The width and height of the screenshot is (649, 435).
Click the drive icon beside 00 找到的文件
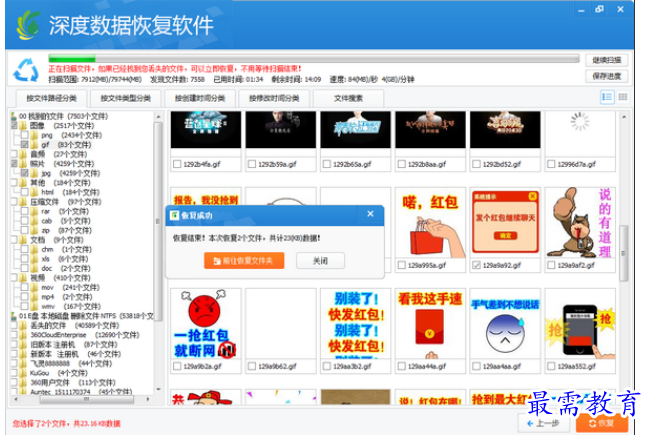point(13,116)
